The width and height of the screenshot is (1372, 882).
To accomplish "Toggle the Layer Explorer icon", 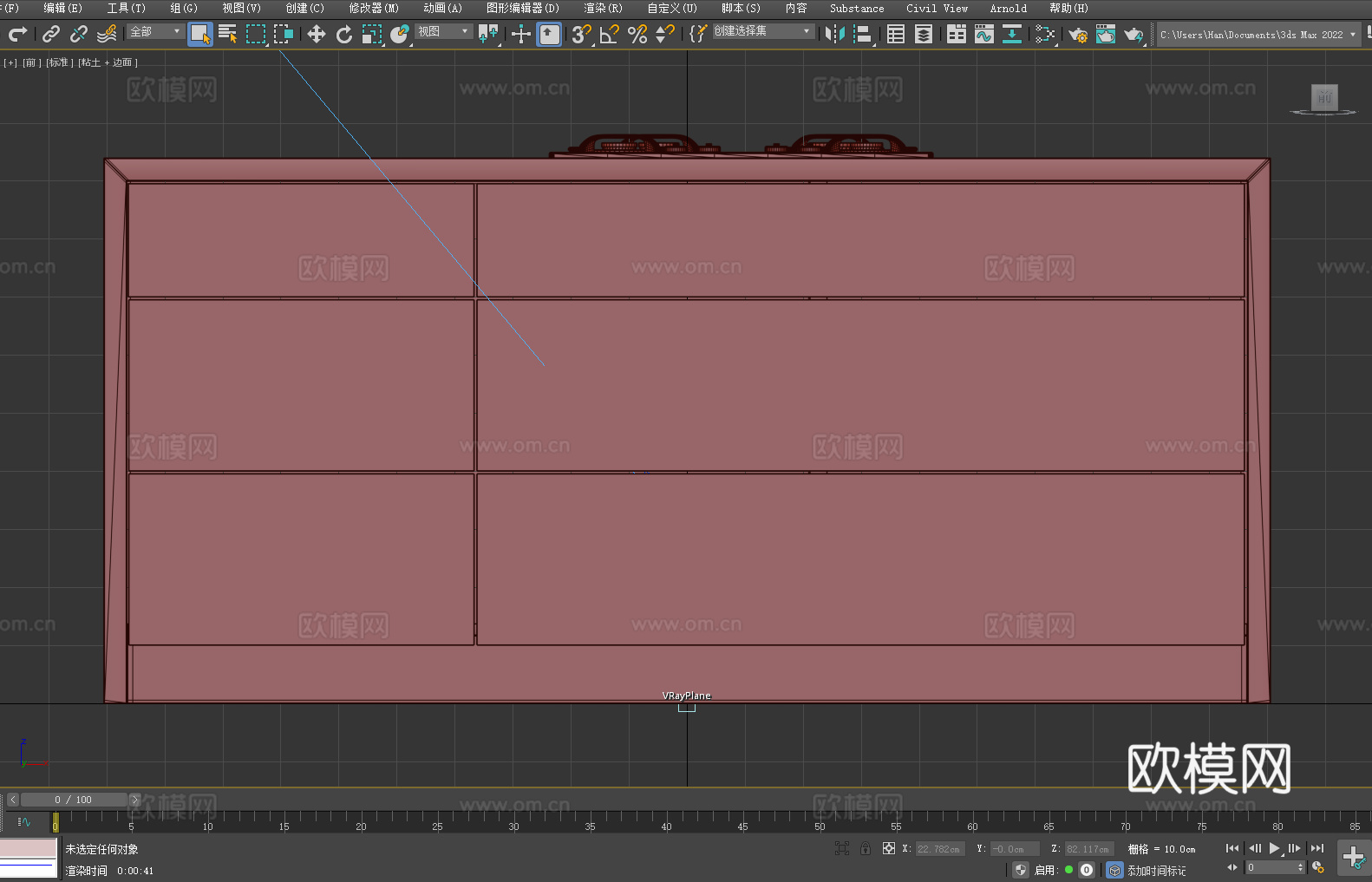I will coord(924,34).
